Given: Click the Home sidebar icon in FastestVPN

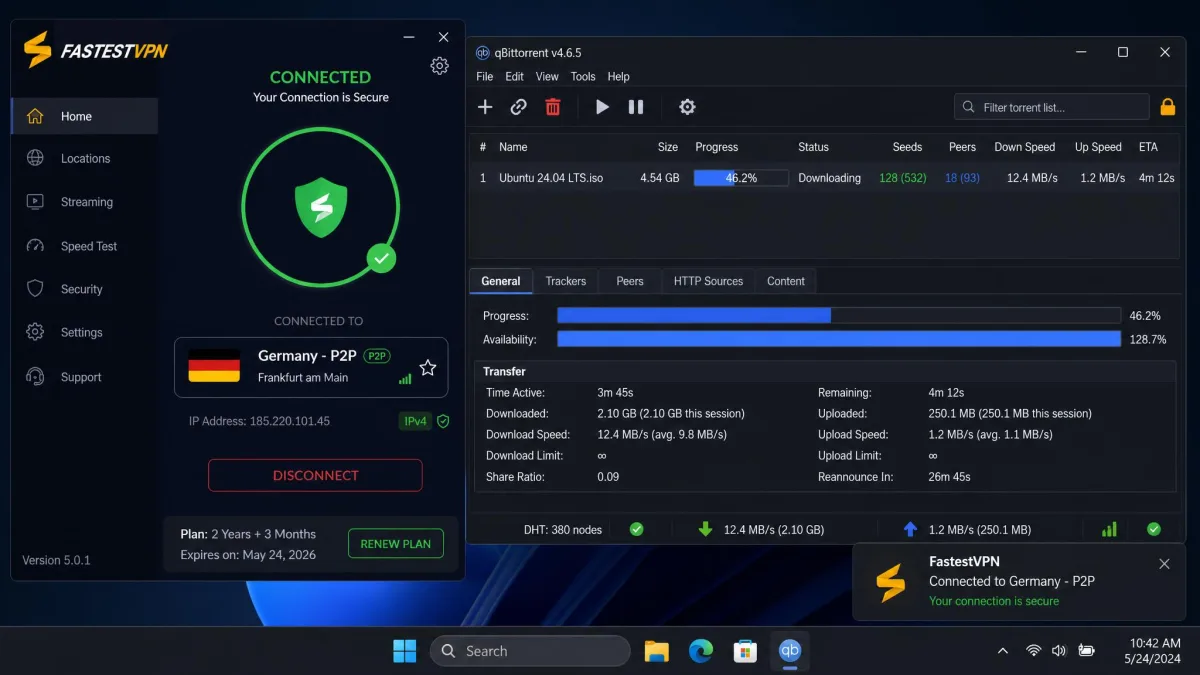Looking at the screenshot, I should tap(35, 116).
